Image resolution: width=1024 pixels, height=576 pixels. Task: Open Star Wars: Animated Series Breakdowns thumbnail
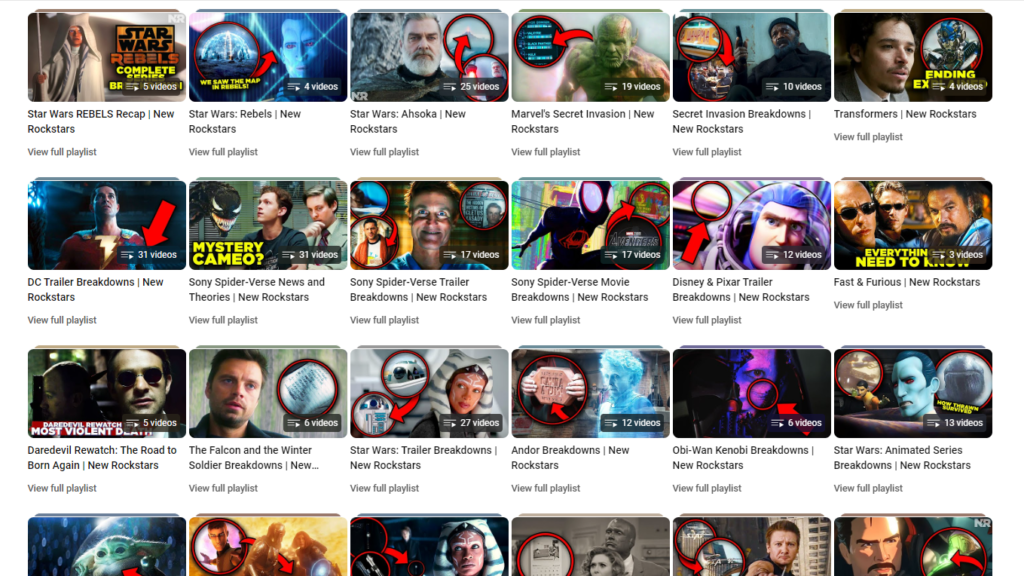tap(913, 393)
